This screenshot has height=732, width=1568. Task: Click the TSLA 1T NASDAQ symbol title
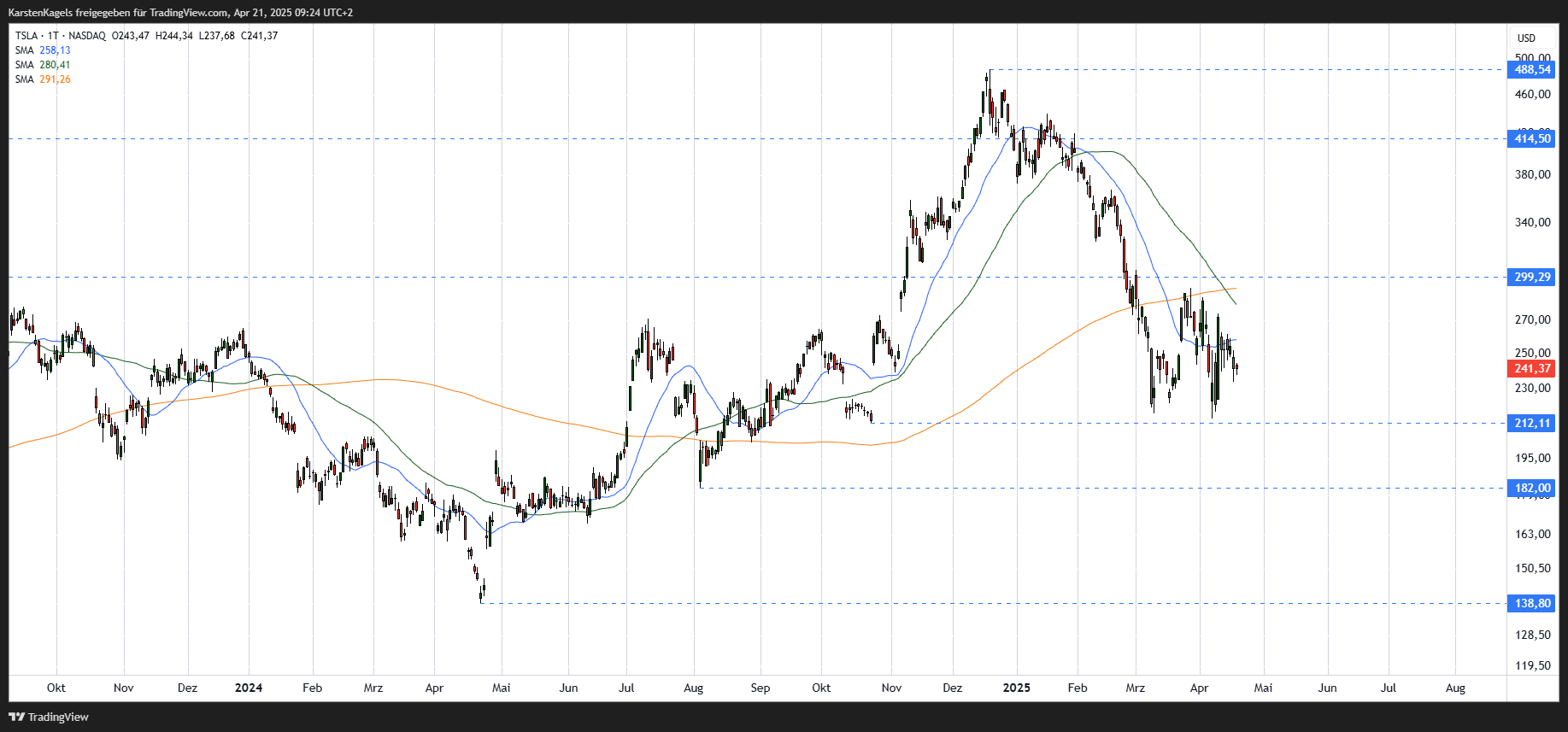(x=61, y=36)
